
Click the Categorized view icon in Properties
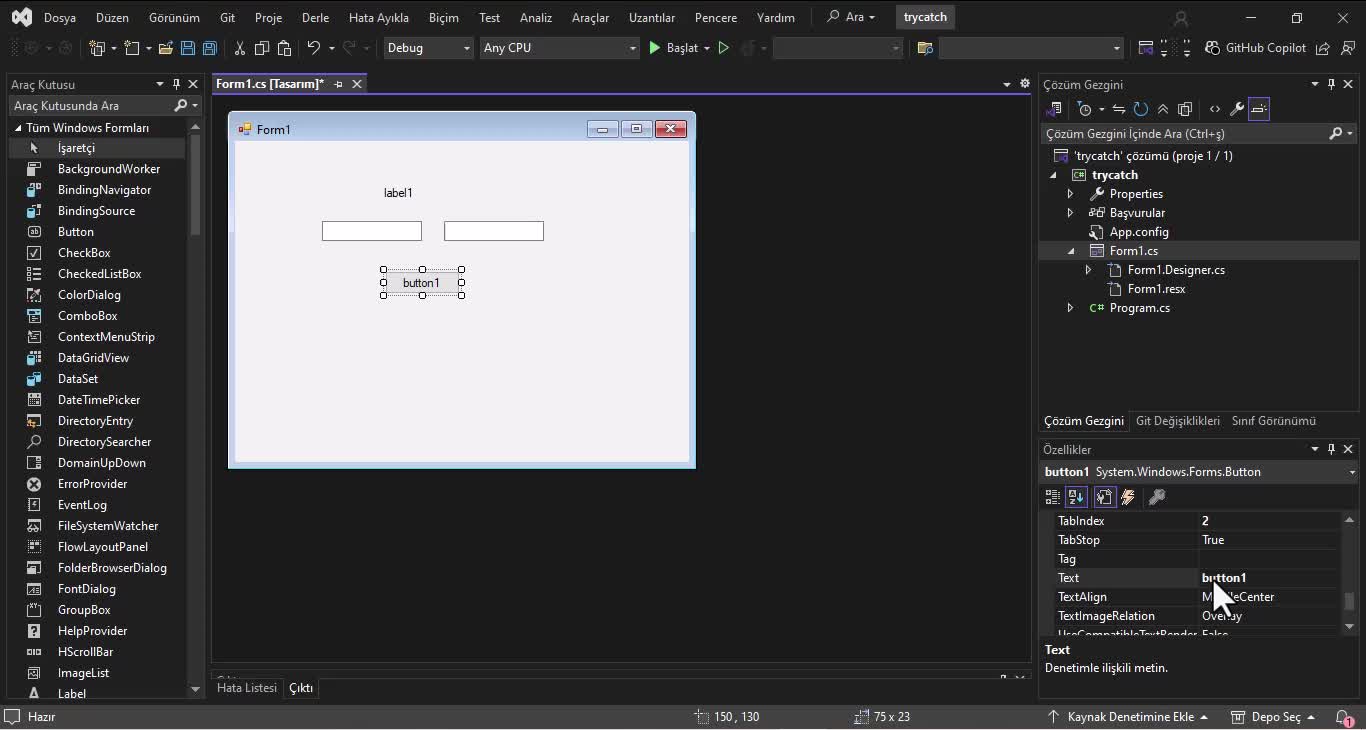pyautogui.click(x=1052, y=497)
